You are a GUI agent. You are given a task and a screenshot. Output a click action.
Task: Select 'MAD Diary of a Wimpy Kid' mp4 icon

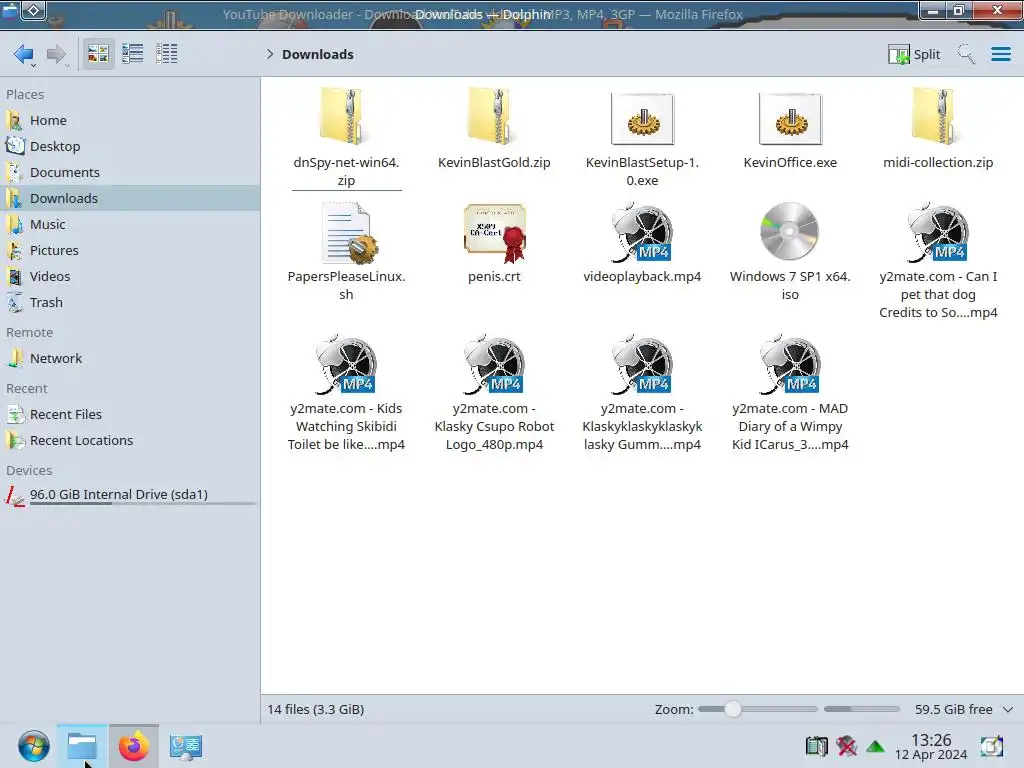pos(790,364)
